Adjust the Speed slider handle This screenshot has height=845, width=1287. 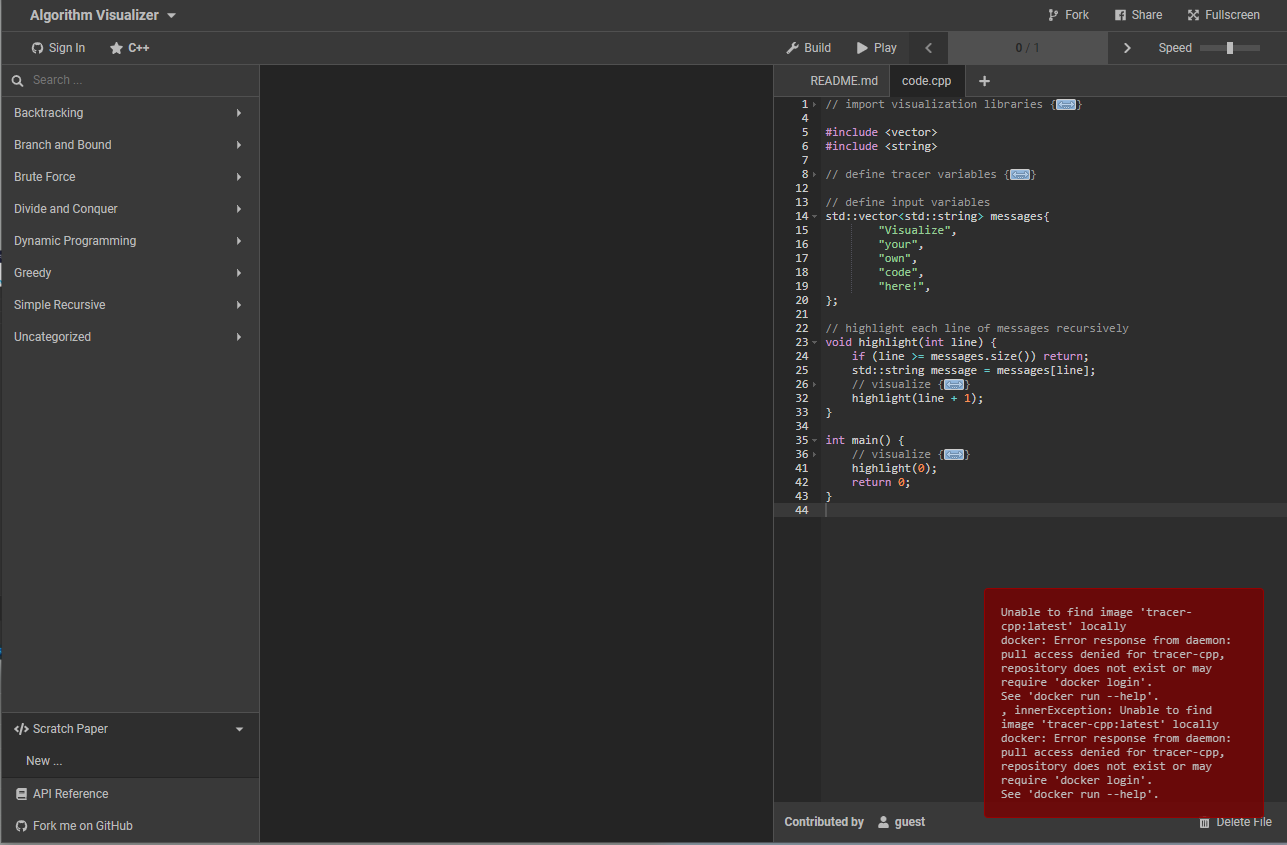coord(1229,48)
